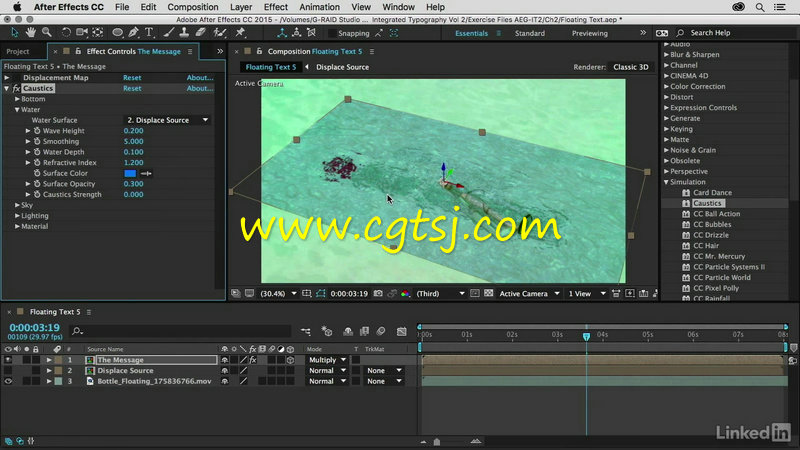Expand the Sky property group
800x450 pixels.
coord(17,205)
